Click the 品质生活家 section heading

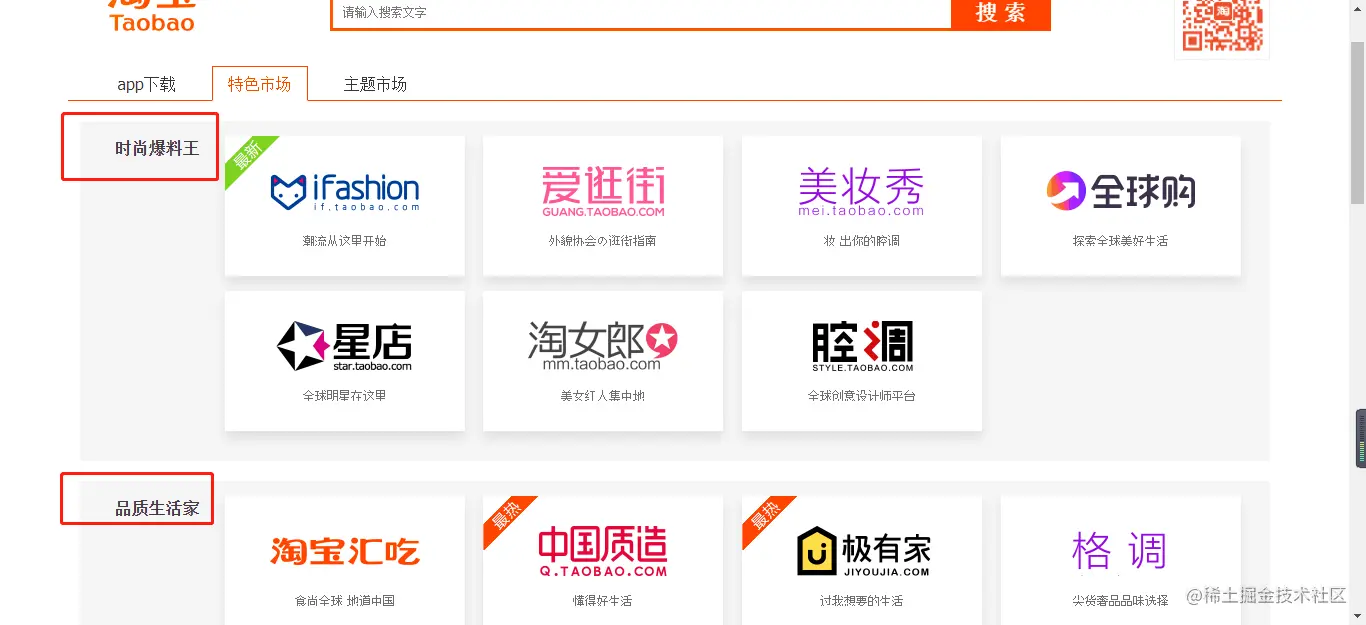point(157,508)
